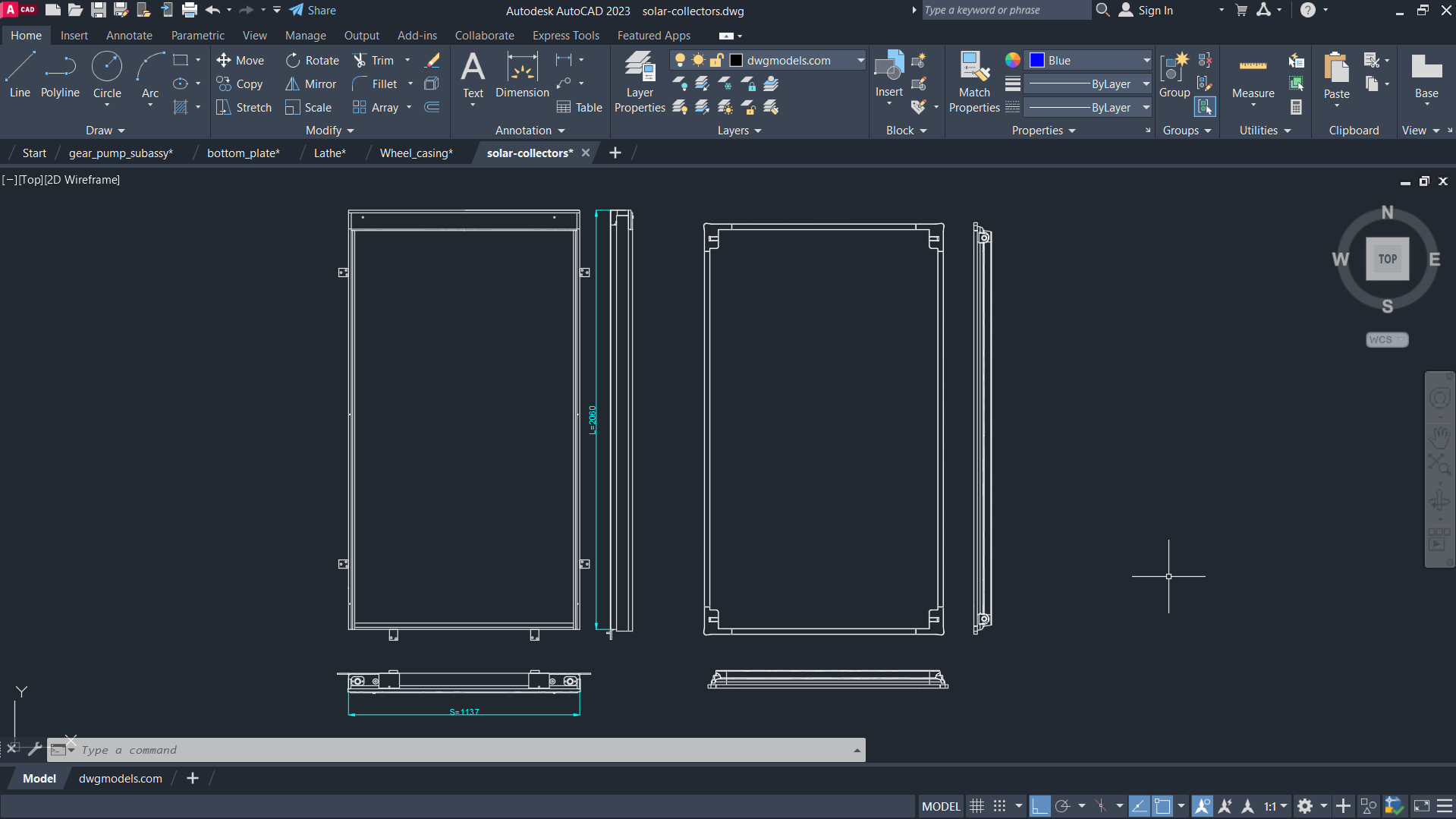The height and width of the screenshot is (819, 1456).
Task: Switch to the Annotate ribbon tab
Action: [129, 36]
